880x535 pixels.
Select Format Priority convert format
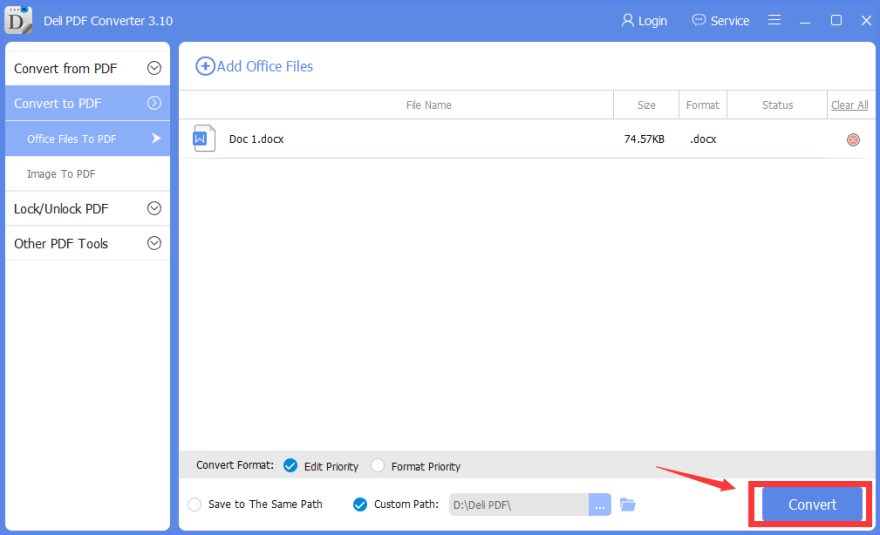click(x=378, y=465)
